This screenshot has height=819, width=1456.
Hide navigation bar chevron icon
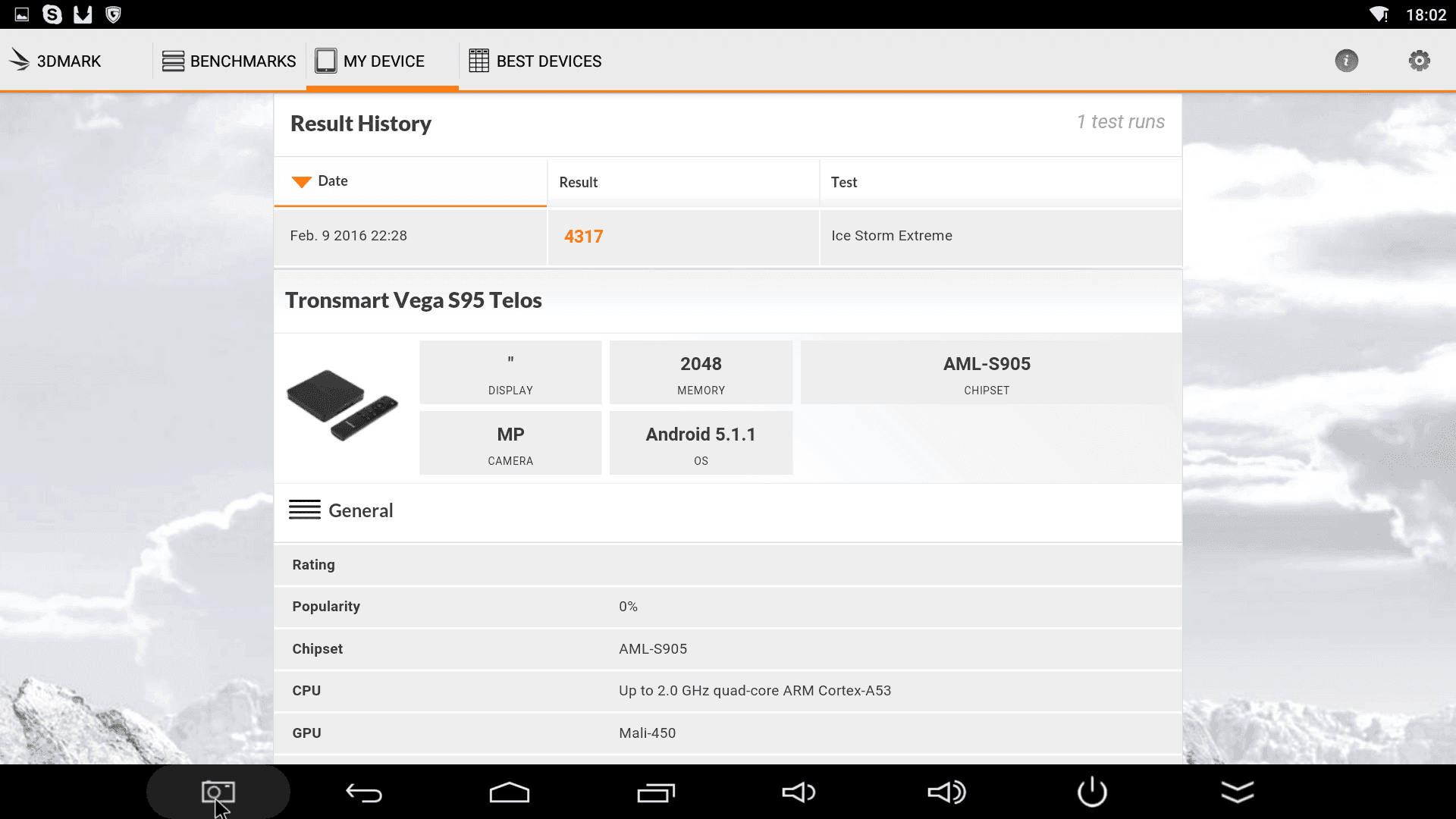(x=1238, y=792)
